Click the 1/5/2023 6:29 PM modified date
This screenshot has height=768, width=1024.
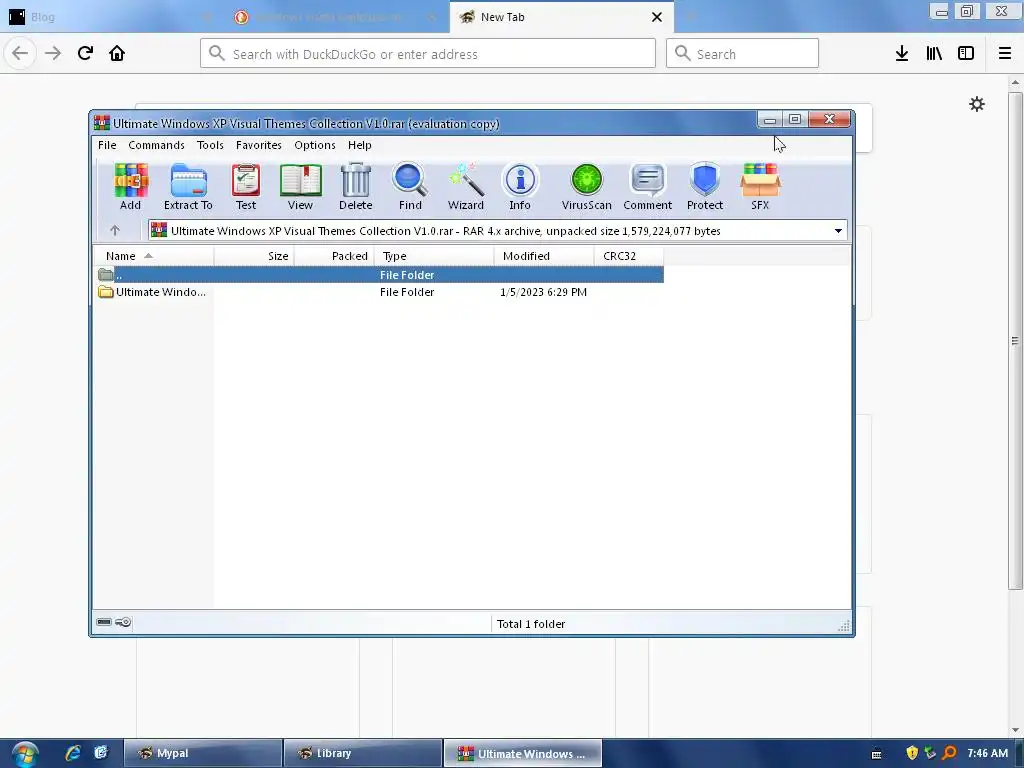click(x=543, y=292)
